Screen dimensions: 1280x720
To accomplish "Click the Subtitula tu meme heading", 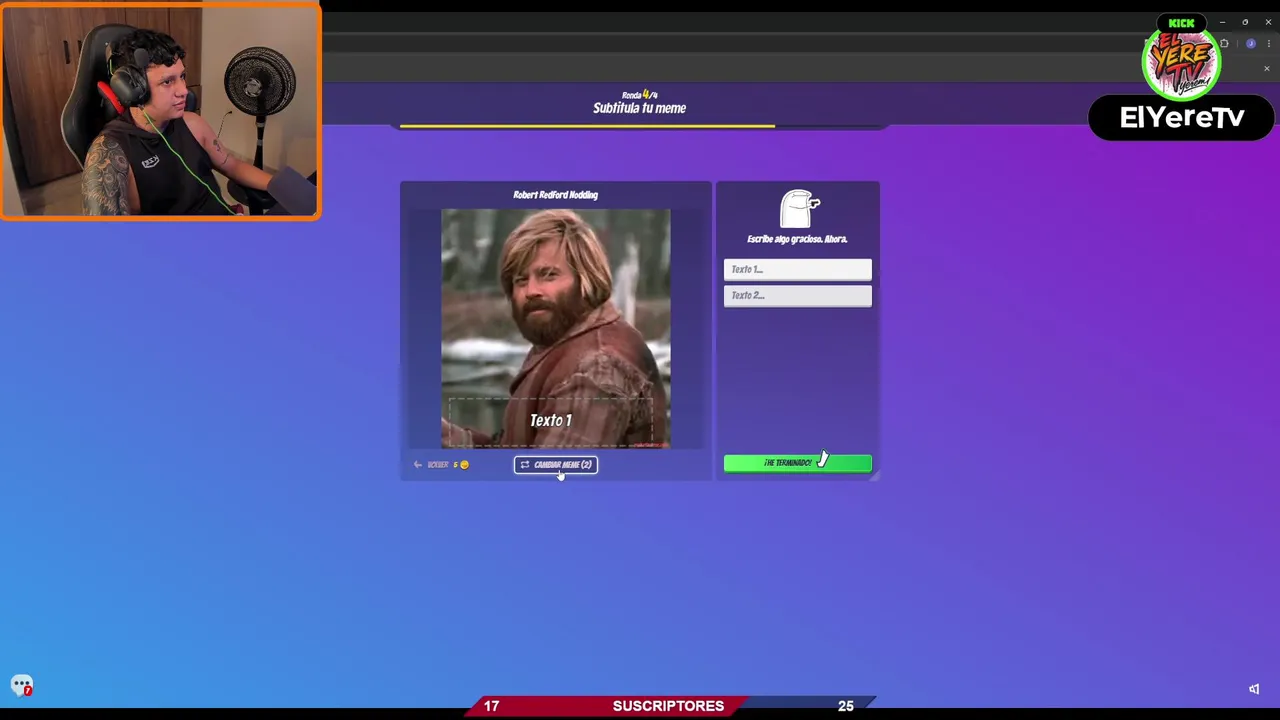I will (x=639, y=108).
